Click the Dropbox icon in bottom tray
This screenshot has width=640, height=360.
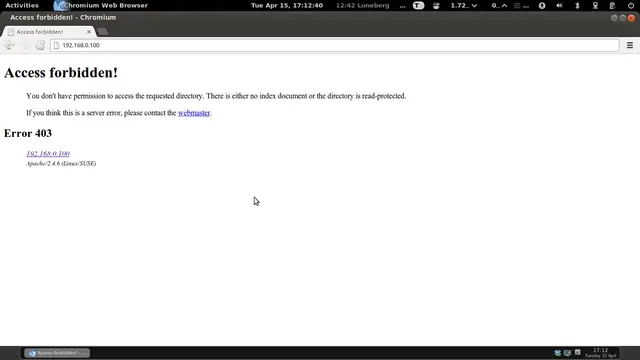coord(558,353)
